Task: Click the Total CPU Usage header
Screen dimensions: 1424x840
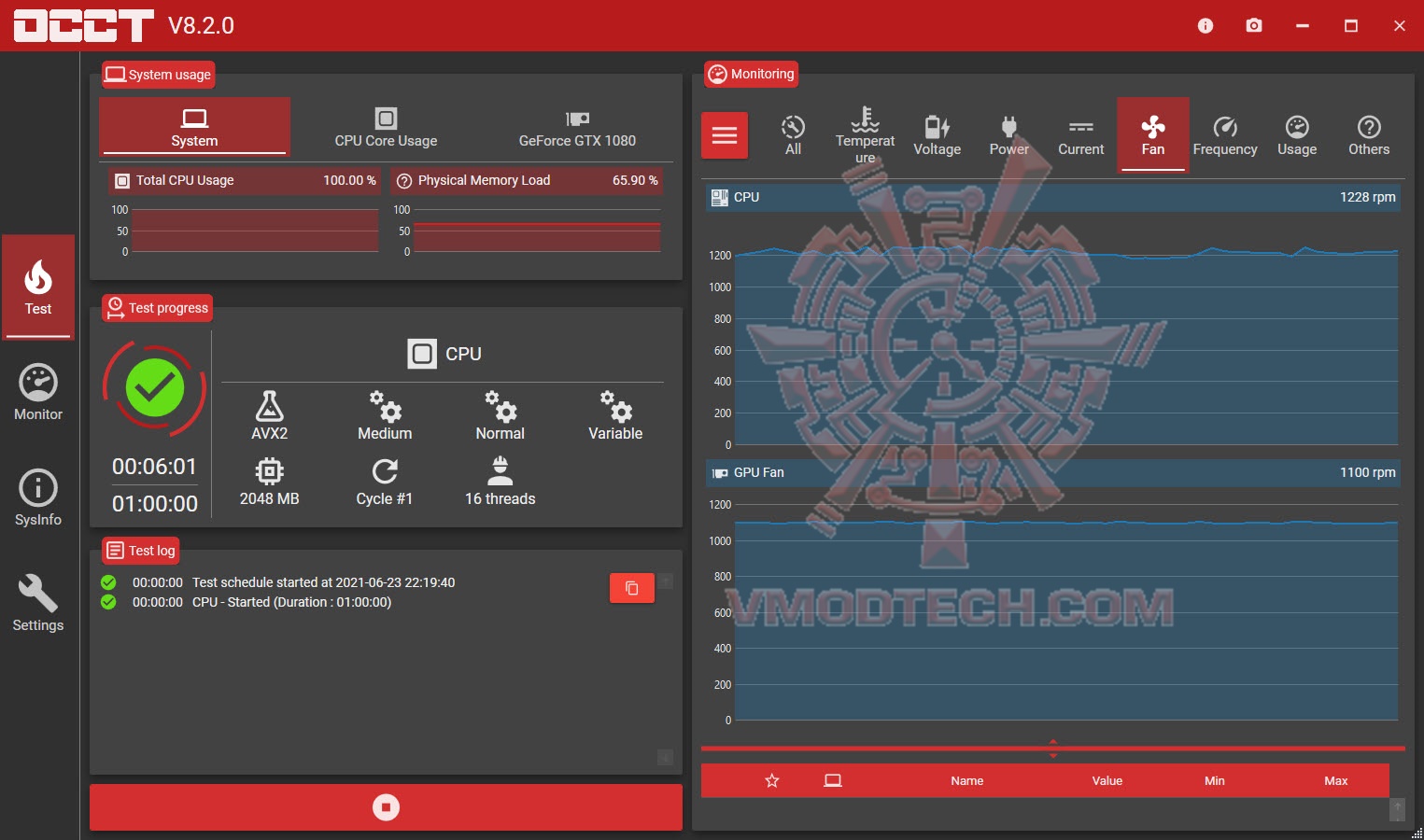Action: (x=246, y=180)
